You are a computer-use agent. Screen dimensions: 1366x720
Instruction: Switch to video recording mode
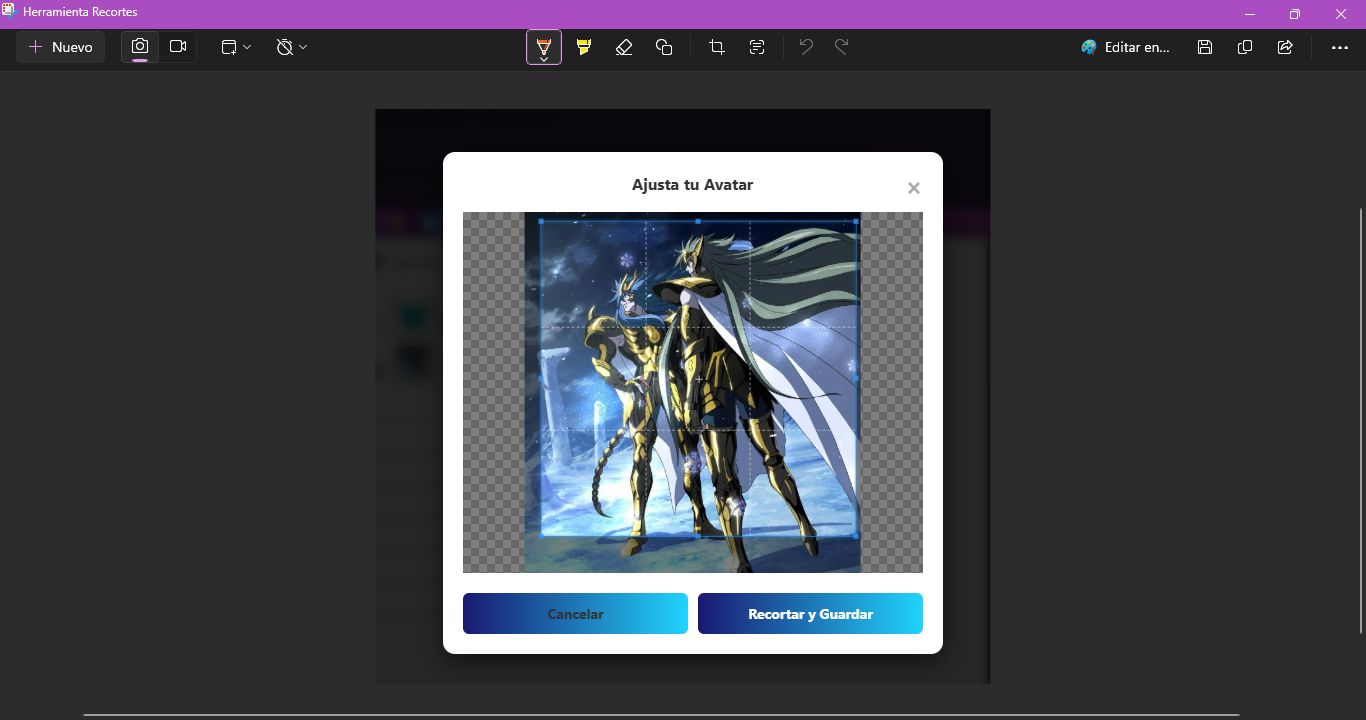click(x=178, y=47)
